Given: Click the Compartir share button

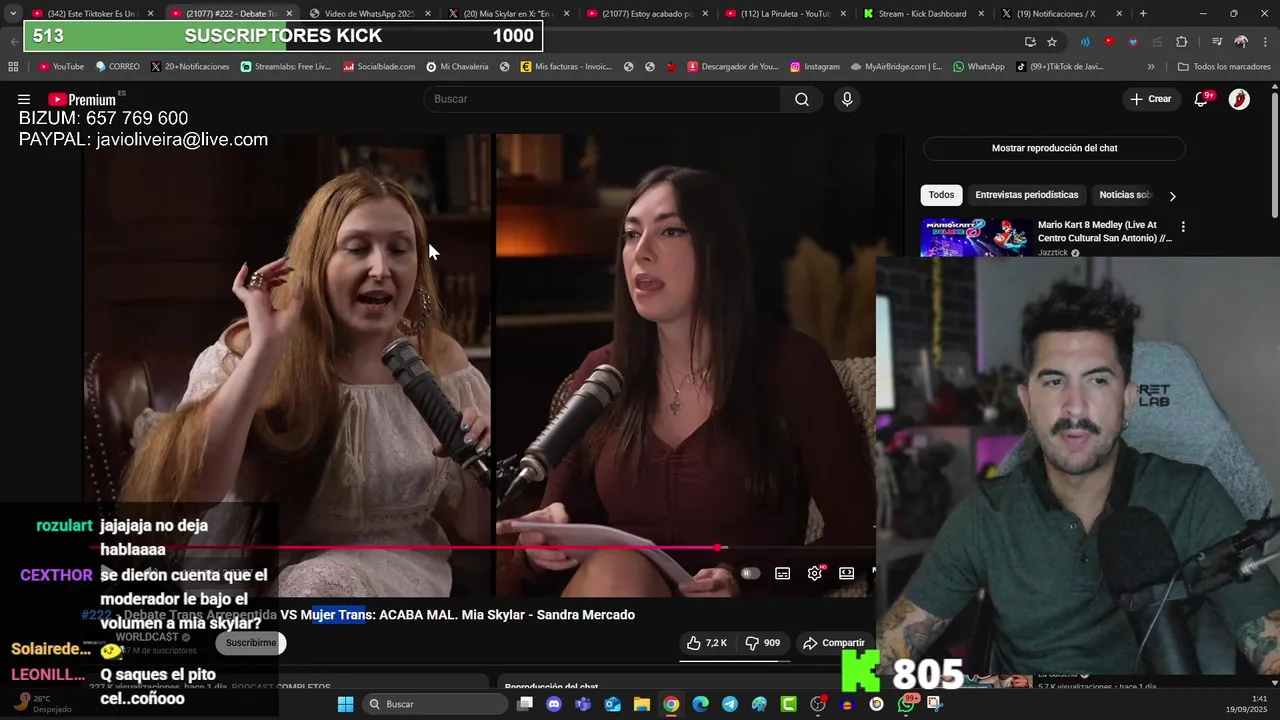Looking at the screenshot, I should point(834,643).
